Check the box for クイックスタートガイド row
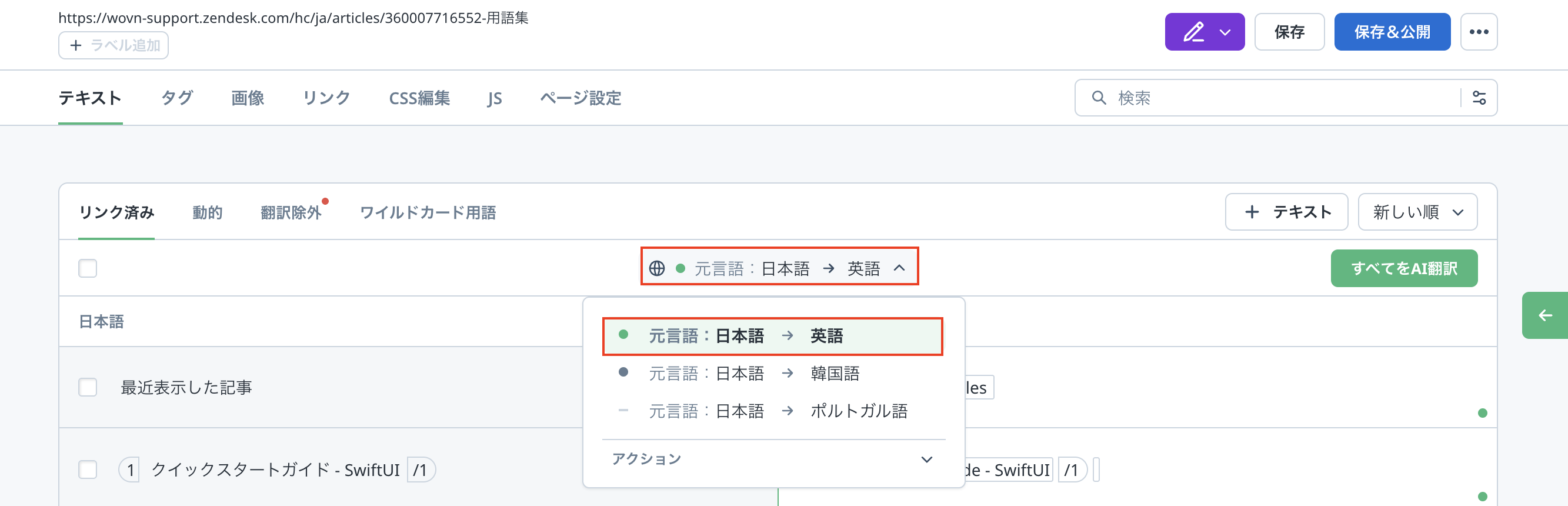 [88, 470]
